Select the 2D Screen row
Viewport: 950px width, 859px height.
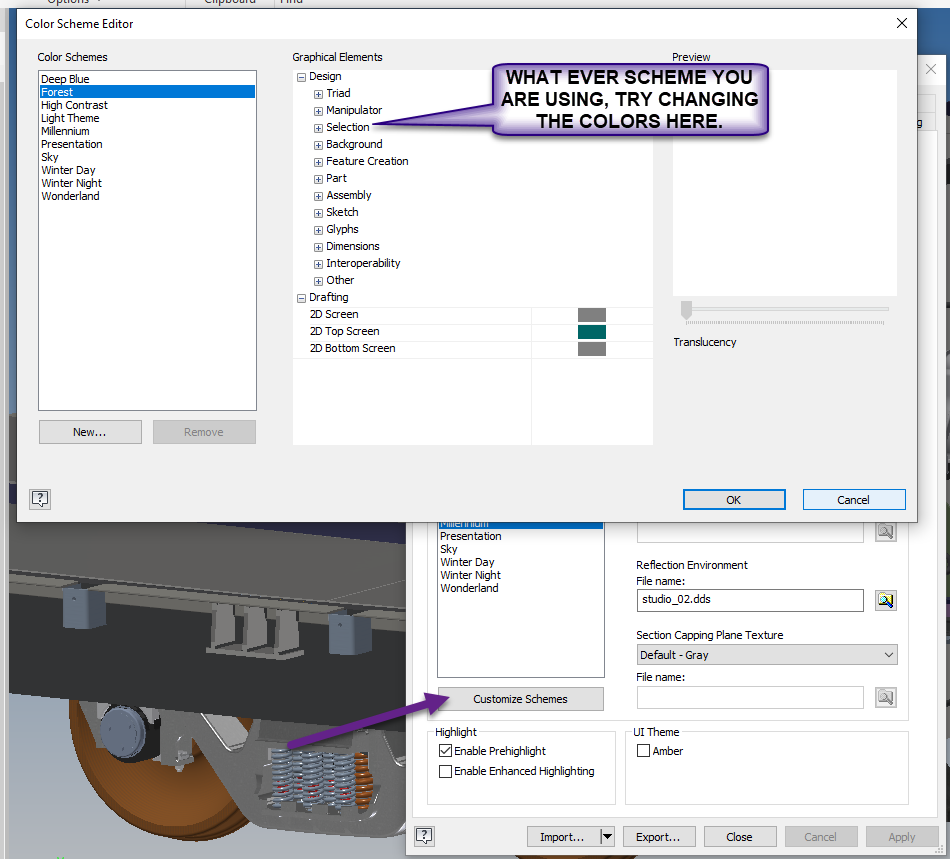(473, 314)
